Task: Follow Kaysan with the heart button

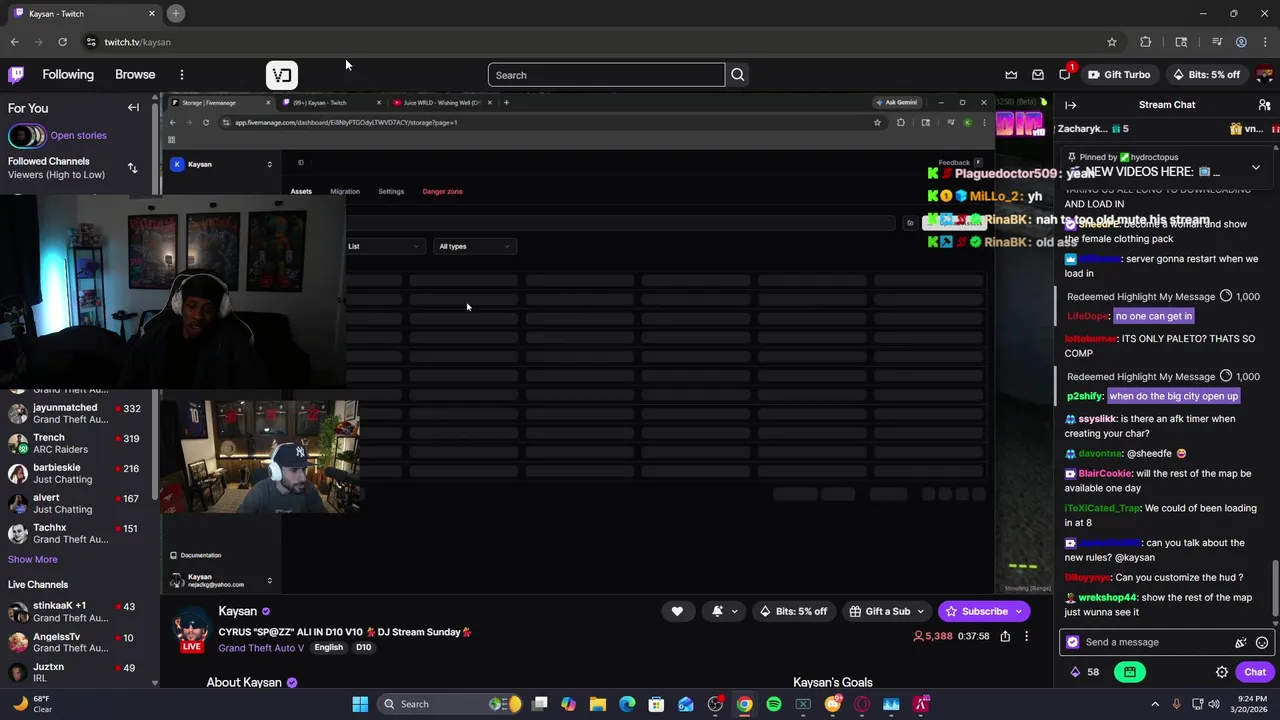Action: pos(677,611)
